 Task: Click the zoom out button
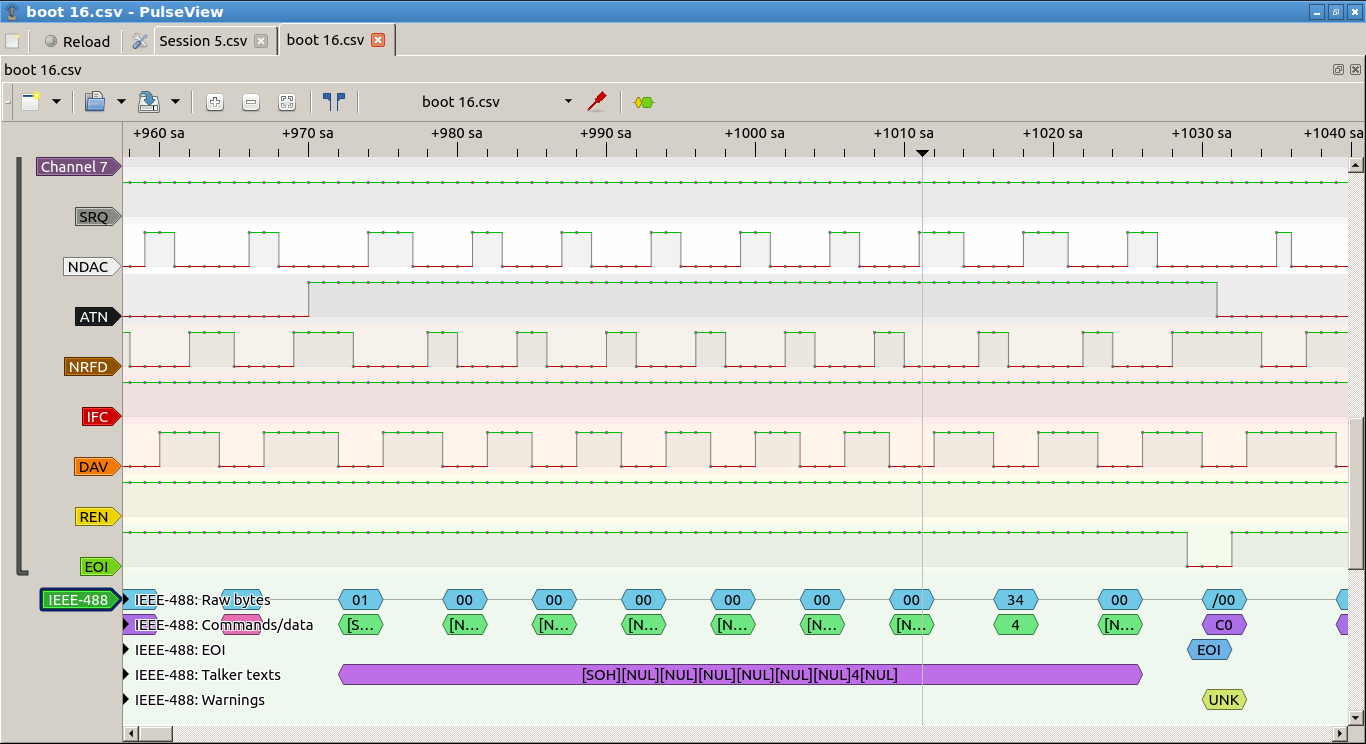click(x=251, y=102)
